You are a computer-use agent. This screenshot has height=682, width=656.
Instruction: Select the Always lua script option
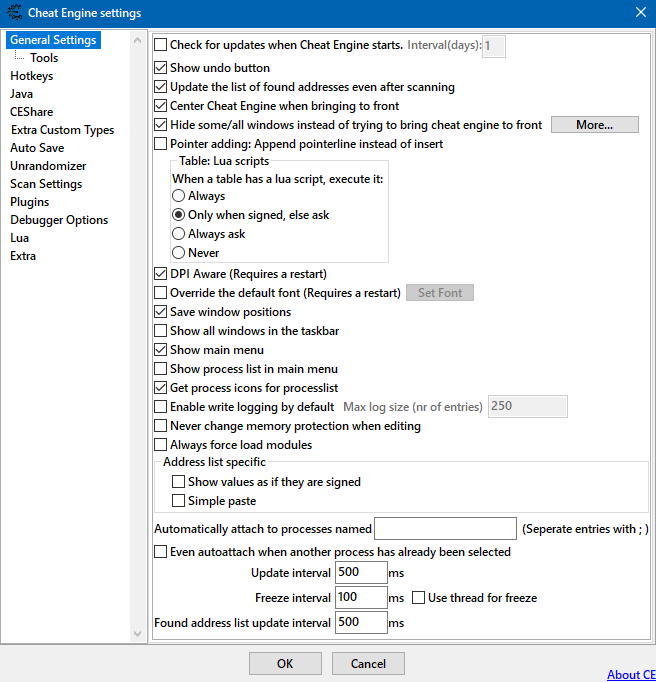[179, 197]
